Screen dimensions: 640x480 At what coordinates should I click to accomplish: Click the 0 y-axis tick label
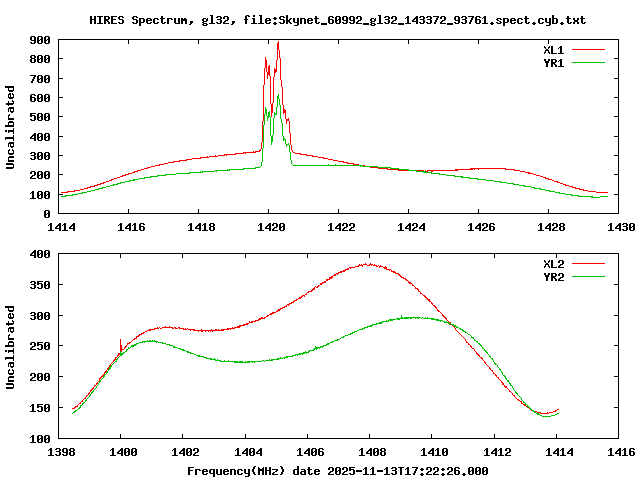point(47,214)
